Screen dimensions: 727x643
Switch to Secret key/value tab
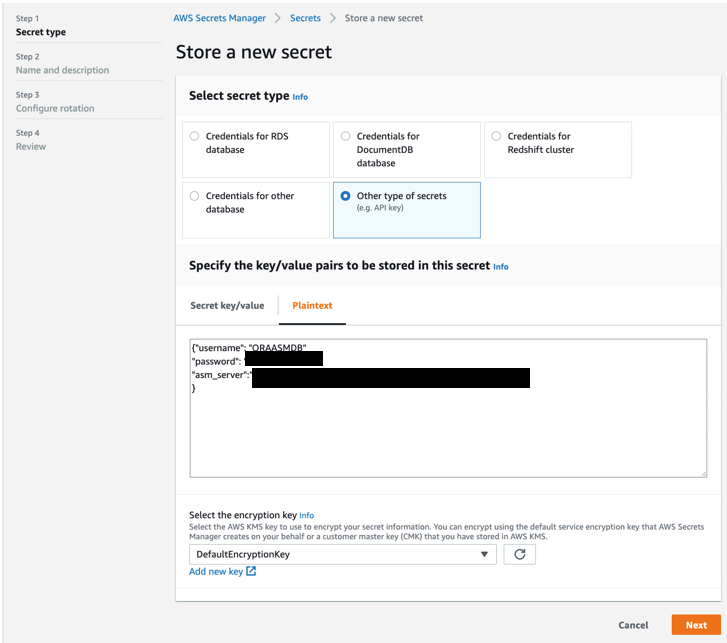point(227,306)
